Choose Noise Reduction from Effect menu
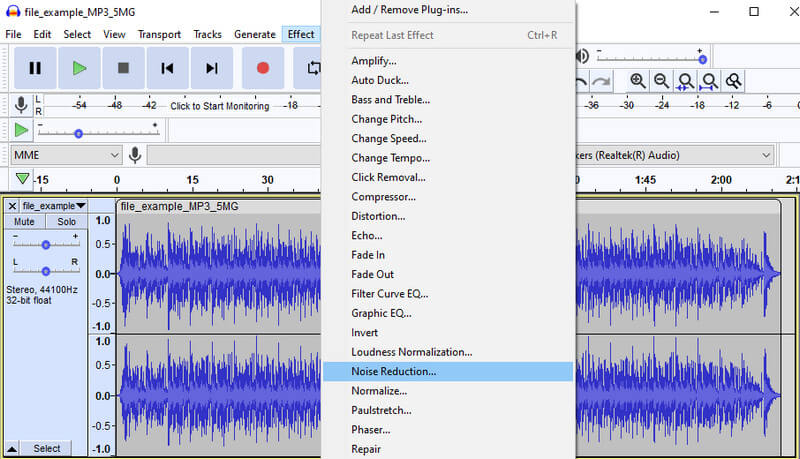This screenshot has width=800, height=459. pos(393,371)
